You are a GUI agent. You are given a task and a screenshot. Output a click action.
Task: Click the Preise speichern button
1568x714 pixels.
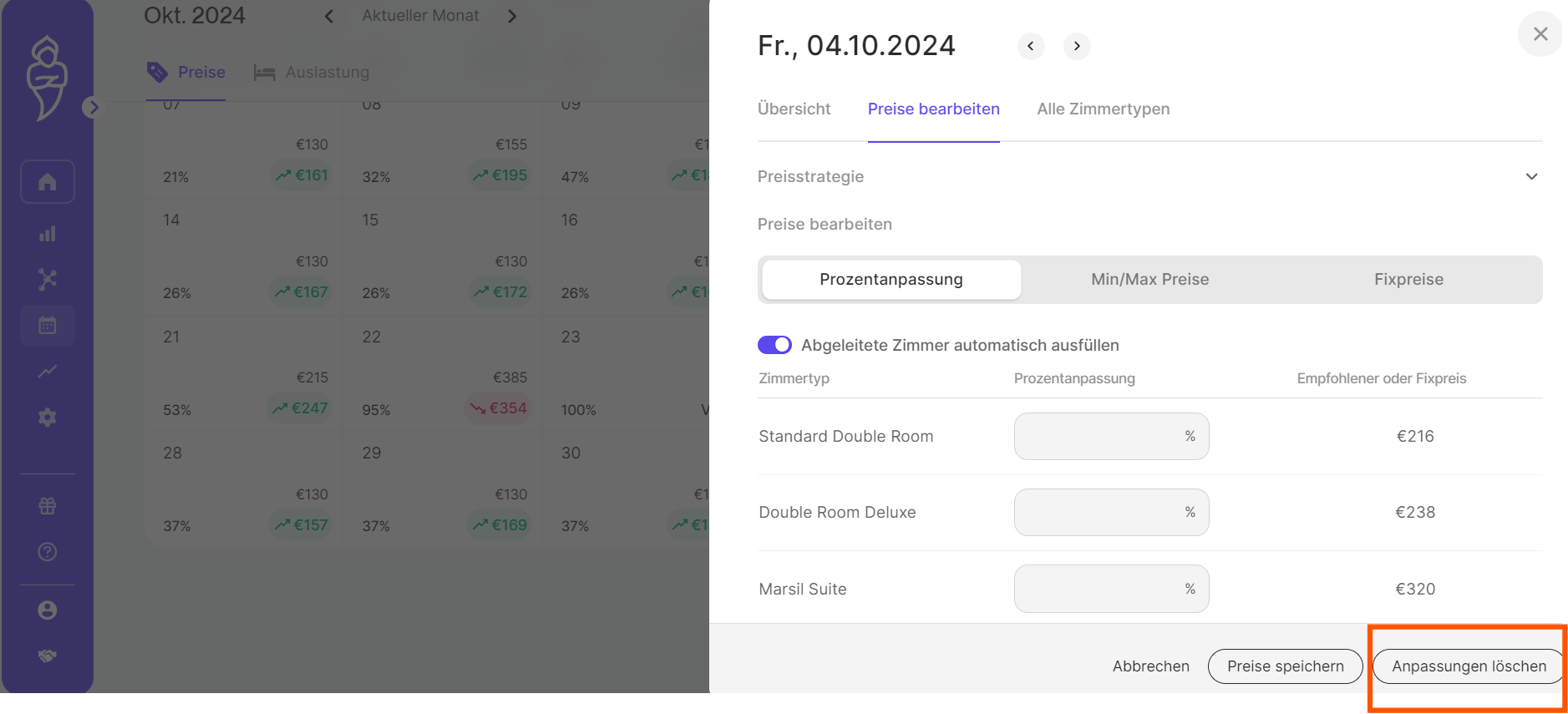1285,666
